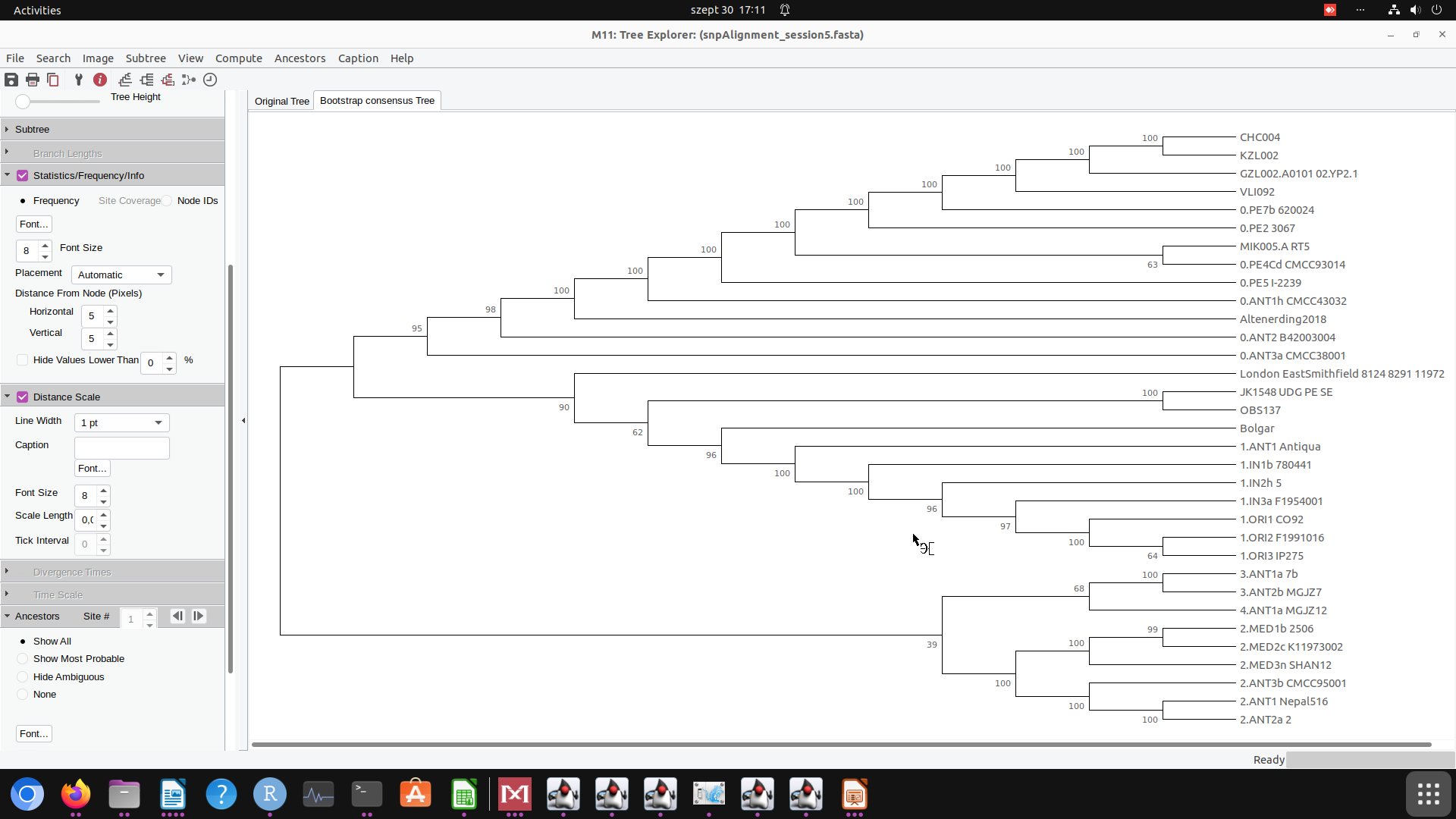Click Font button under Frequency options

point(34,224)
